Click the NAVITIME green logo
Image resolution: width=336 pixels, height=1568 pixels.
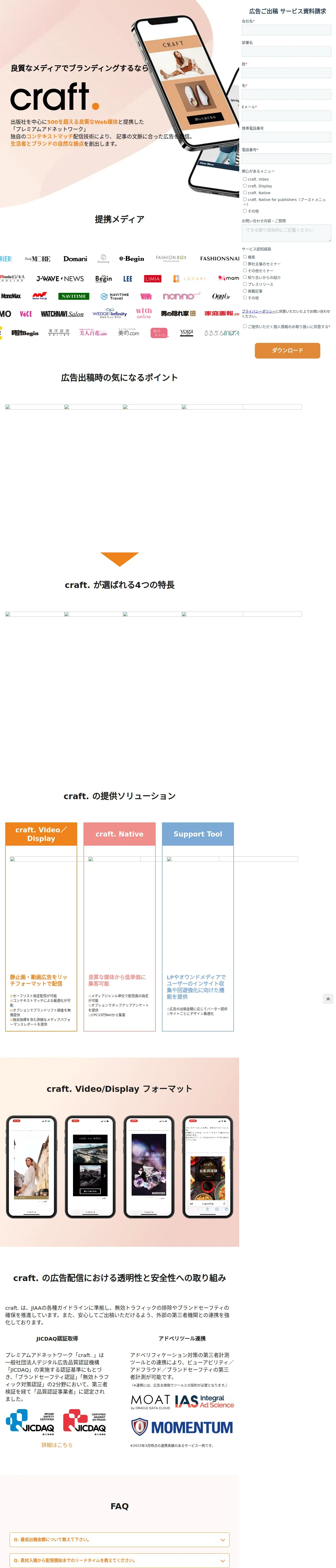coord(74,296)
